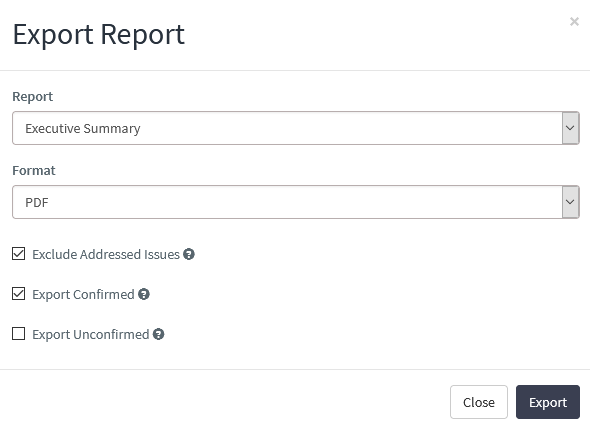590x431 pixels.
Task: Click the Close button
Action: pyautogui.click(x=479, y=402)
